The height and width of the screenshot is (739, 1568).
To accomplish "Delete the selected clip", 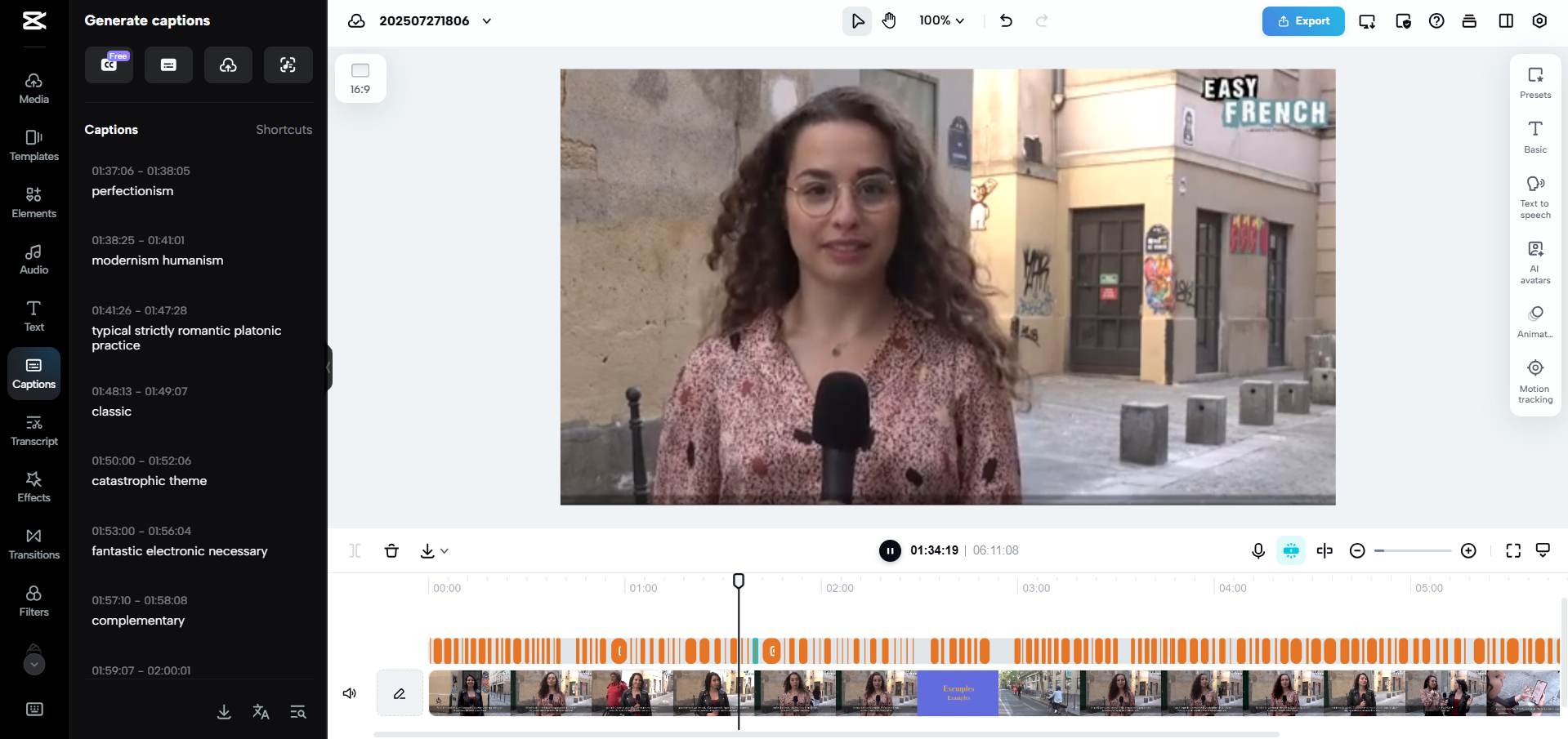I will coord(391,550).
